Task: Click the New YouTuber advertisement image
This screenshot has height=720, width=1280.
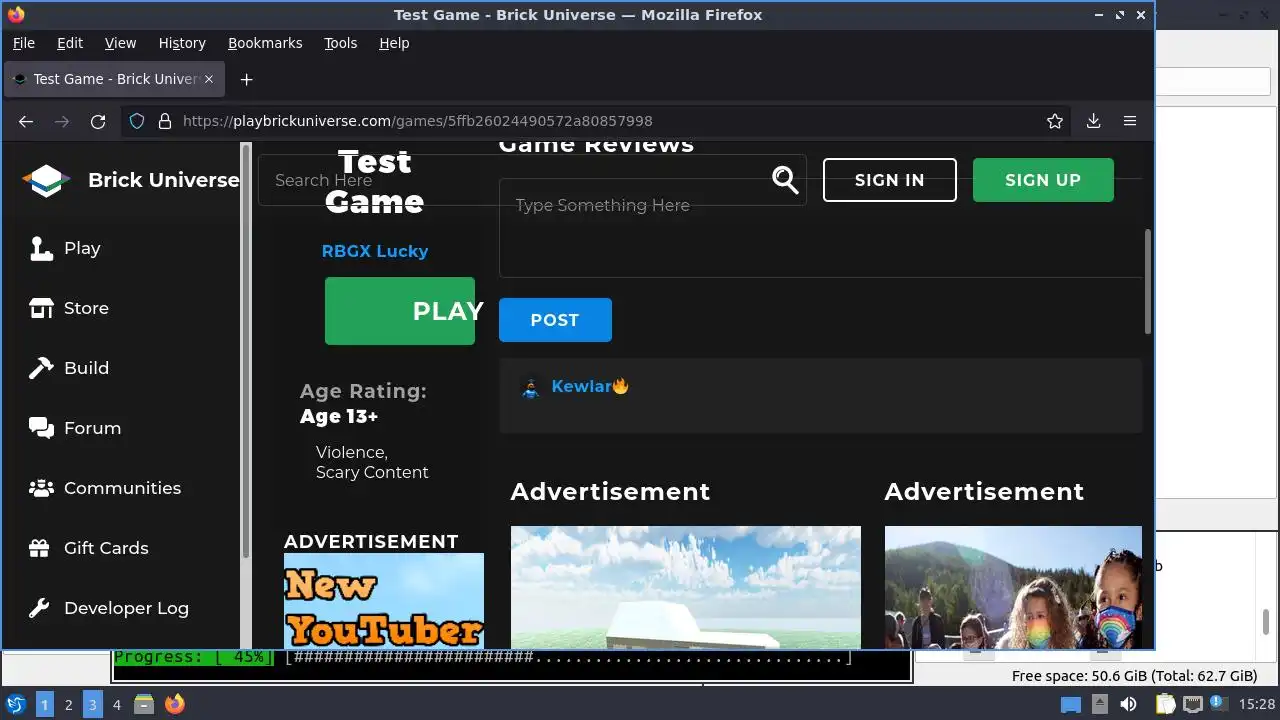Action: point(384,600)
